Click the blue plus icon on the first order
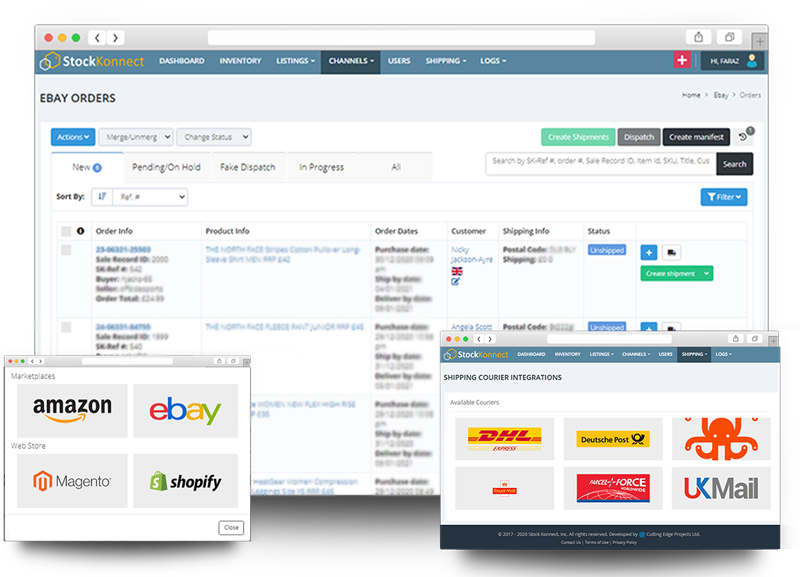 point(648,251)
